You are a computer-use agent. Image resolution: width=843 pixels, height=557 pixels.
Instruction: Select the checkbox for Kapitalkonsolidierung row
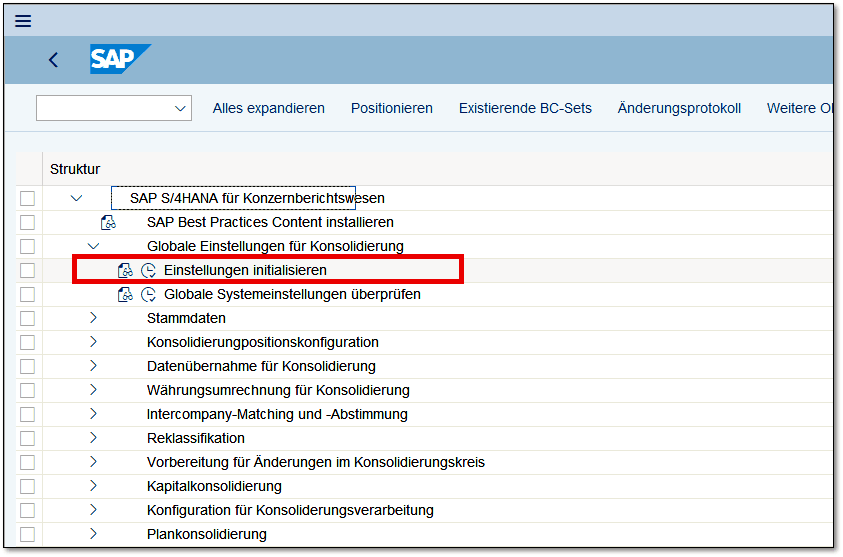27,486
